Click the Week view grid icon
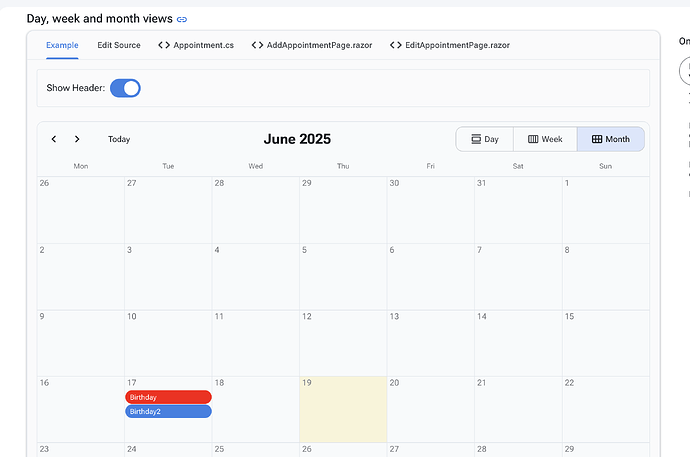This screenshot has height=457, width=690. pyautogui.click(x=533, y=139)
